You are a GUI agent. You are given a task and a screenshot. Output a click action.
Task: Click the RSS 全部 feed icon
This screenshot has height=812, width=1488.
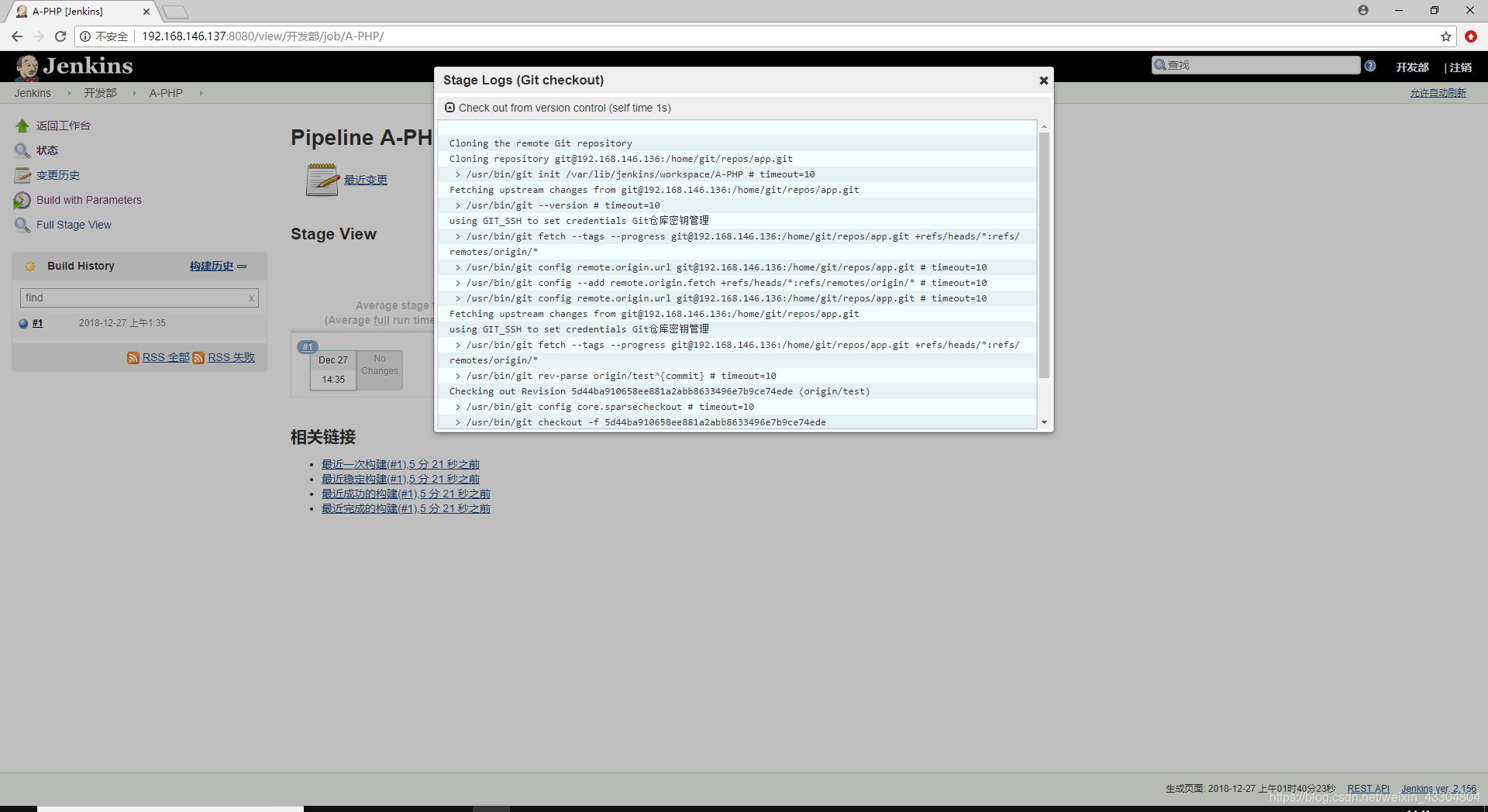point(133,357)
